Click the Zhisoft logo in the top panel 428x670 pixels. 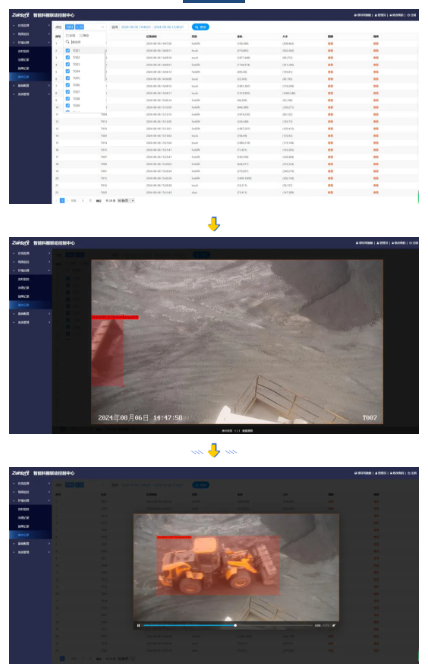point(21,15)
